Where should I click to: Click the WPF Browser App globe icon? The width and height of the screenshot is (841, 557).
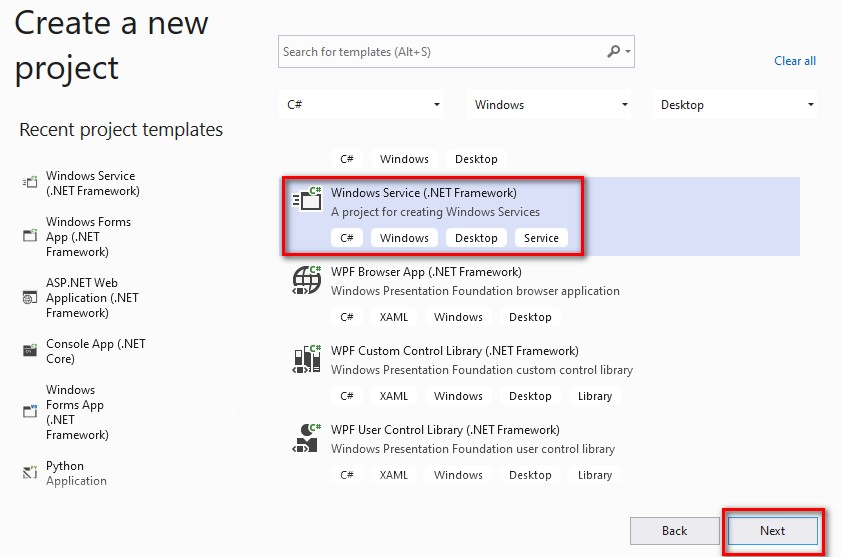(x=307, y=280)
